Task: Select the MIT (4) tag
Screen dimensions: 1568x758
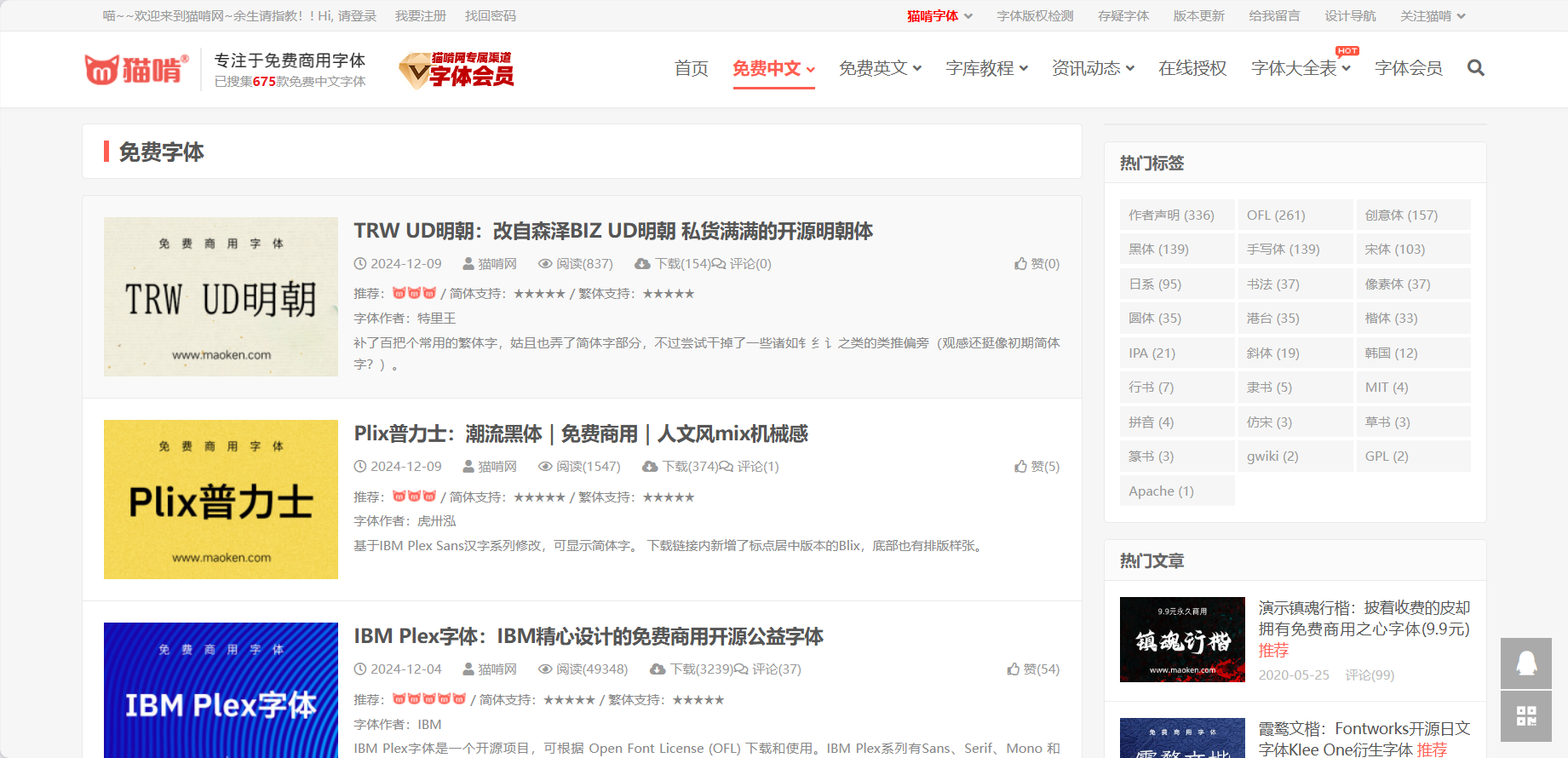Action: point(1413,388)
